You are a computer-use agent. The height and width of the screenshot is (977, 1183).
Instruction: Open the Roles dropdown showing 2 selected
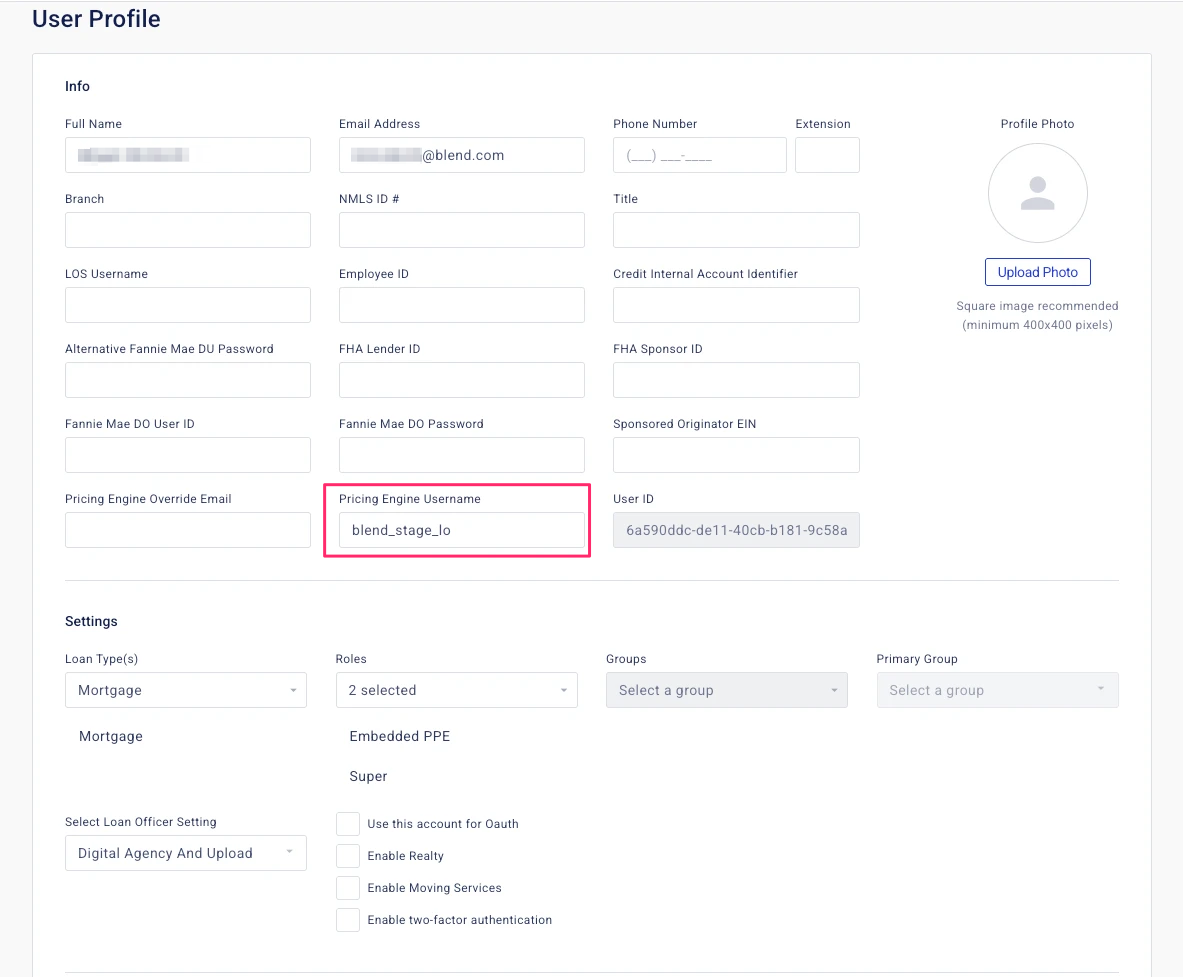(456, 690)
